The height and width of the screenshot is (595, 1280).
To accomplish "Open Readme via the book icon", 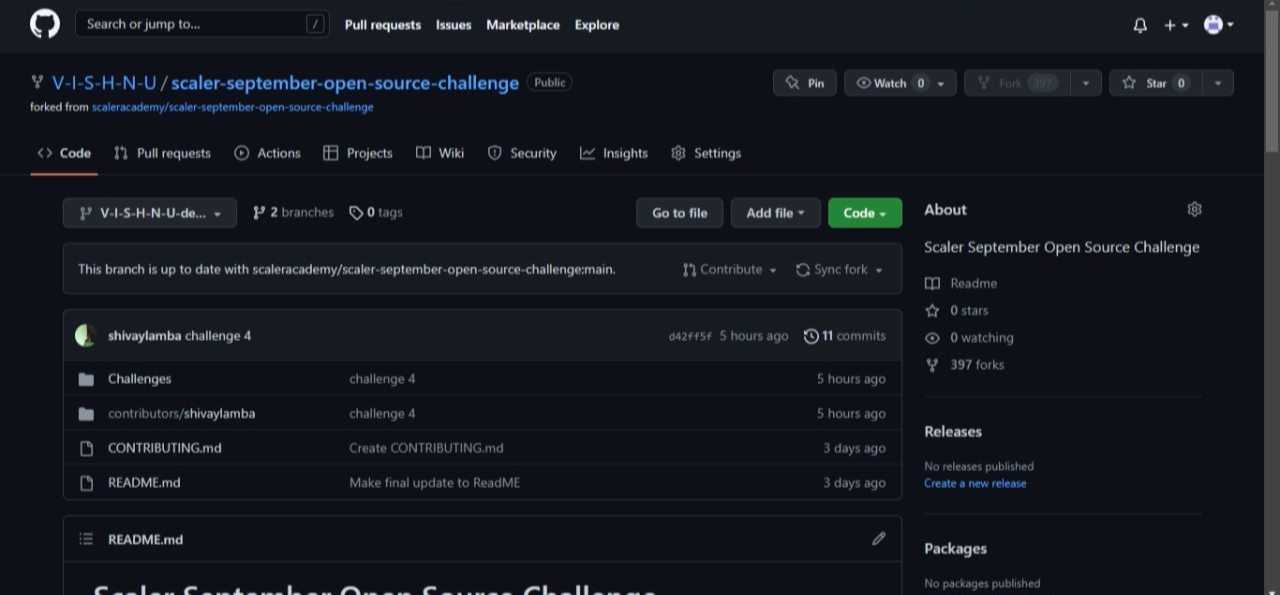I will tap(960, 283).
